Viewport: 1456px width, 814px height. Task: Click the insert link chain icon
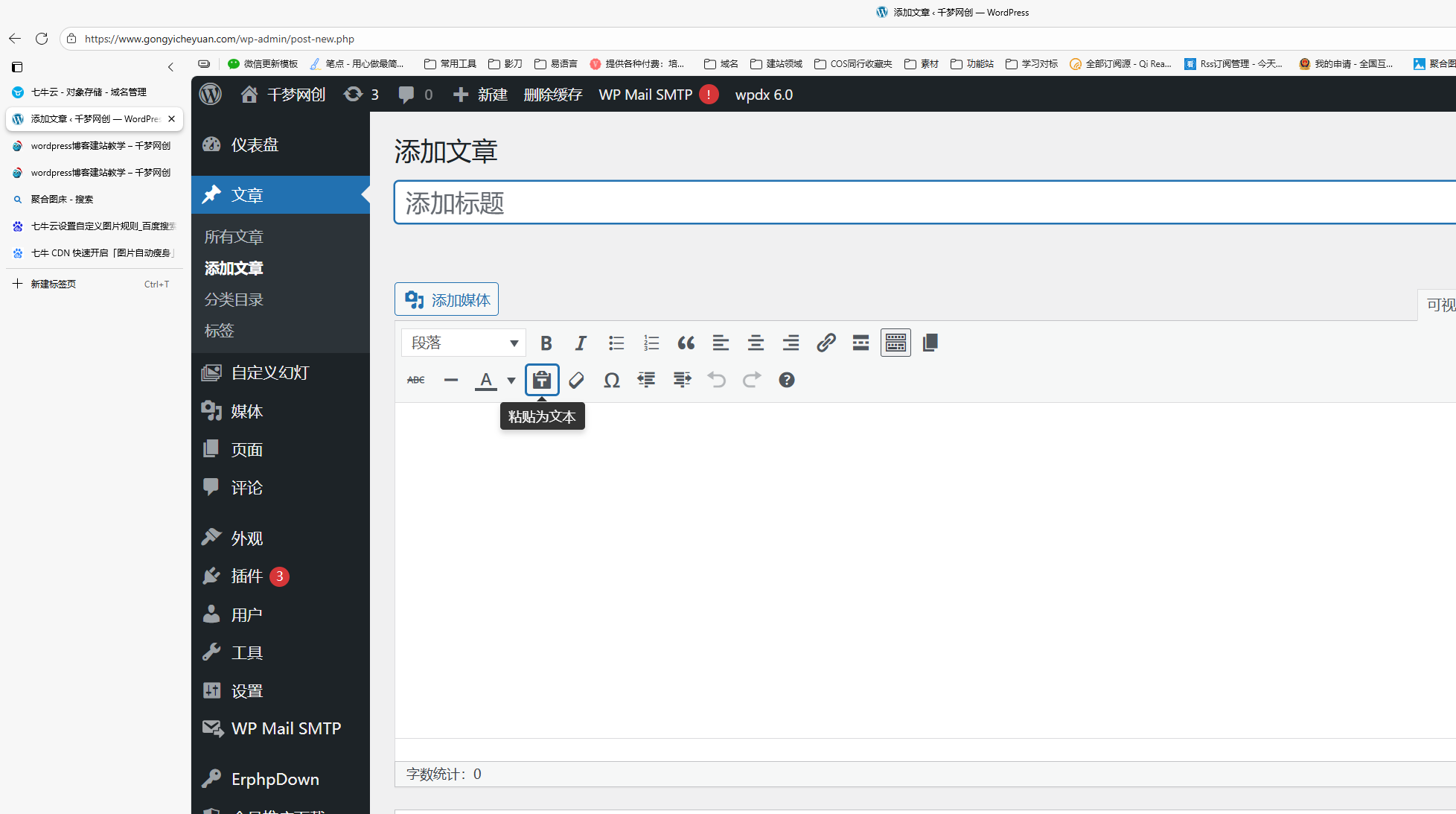click(x=826, y=343)
